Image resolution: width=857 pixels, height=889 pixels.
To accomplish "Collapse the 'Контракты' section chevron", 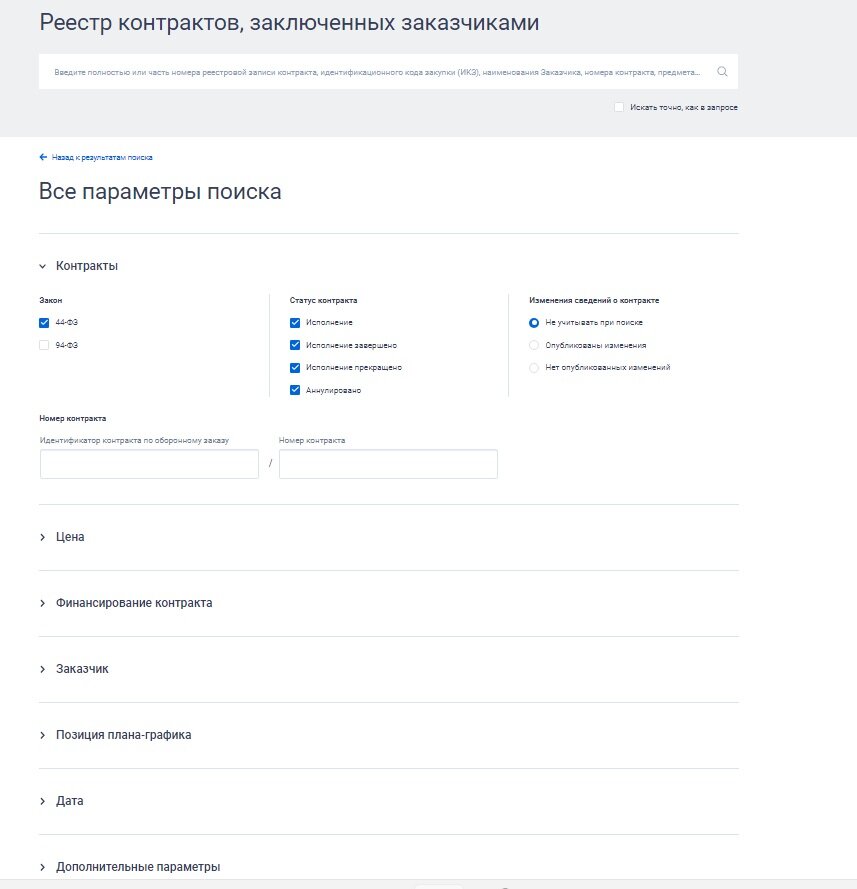I will (x=41, y=265).
